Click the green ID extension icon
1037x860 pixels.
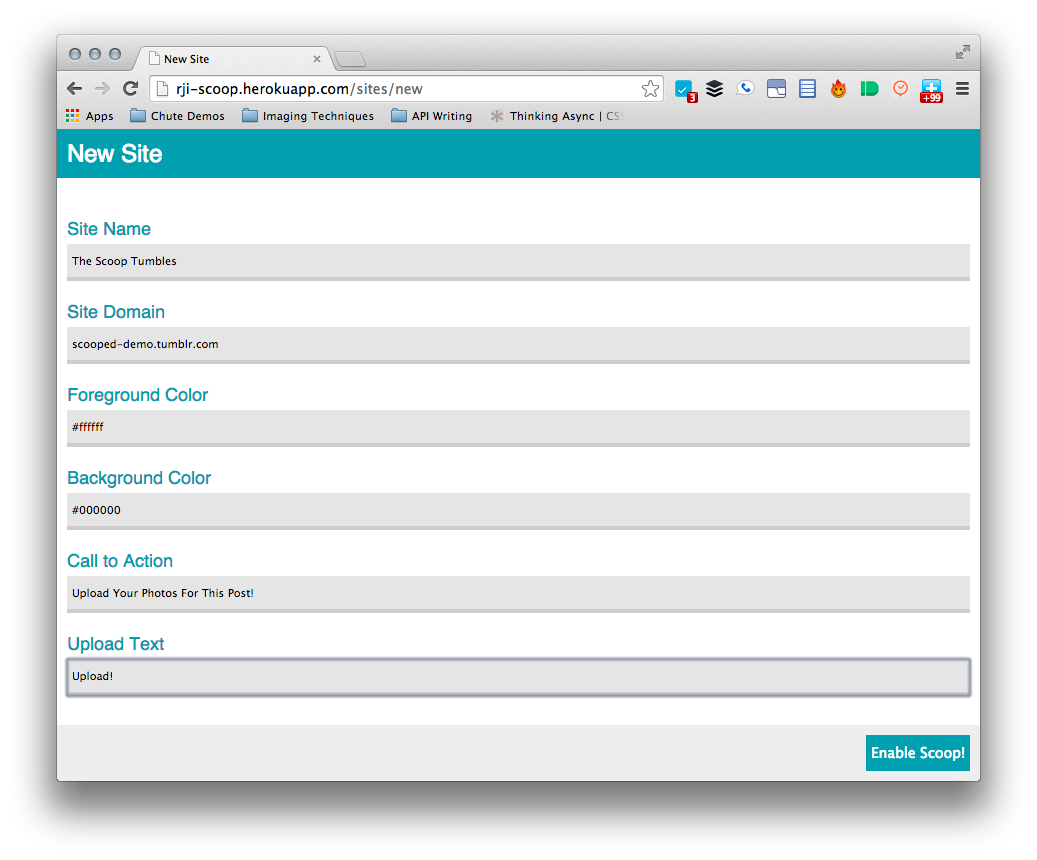pos(869,89)
